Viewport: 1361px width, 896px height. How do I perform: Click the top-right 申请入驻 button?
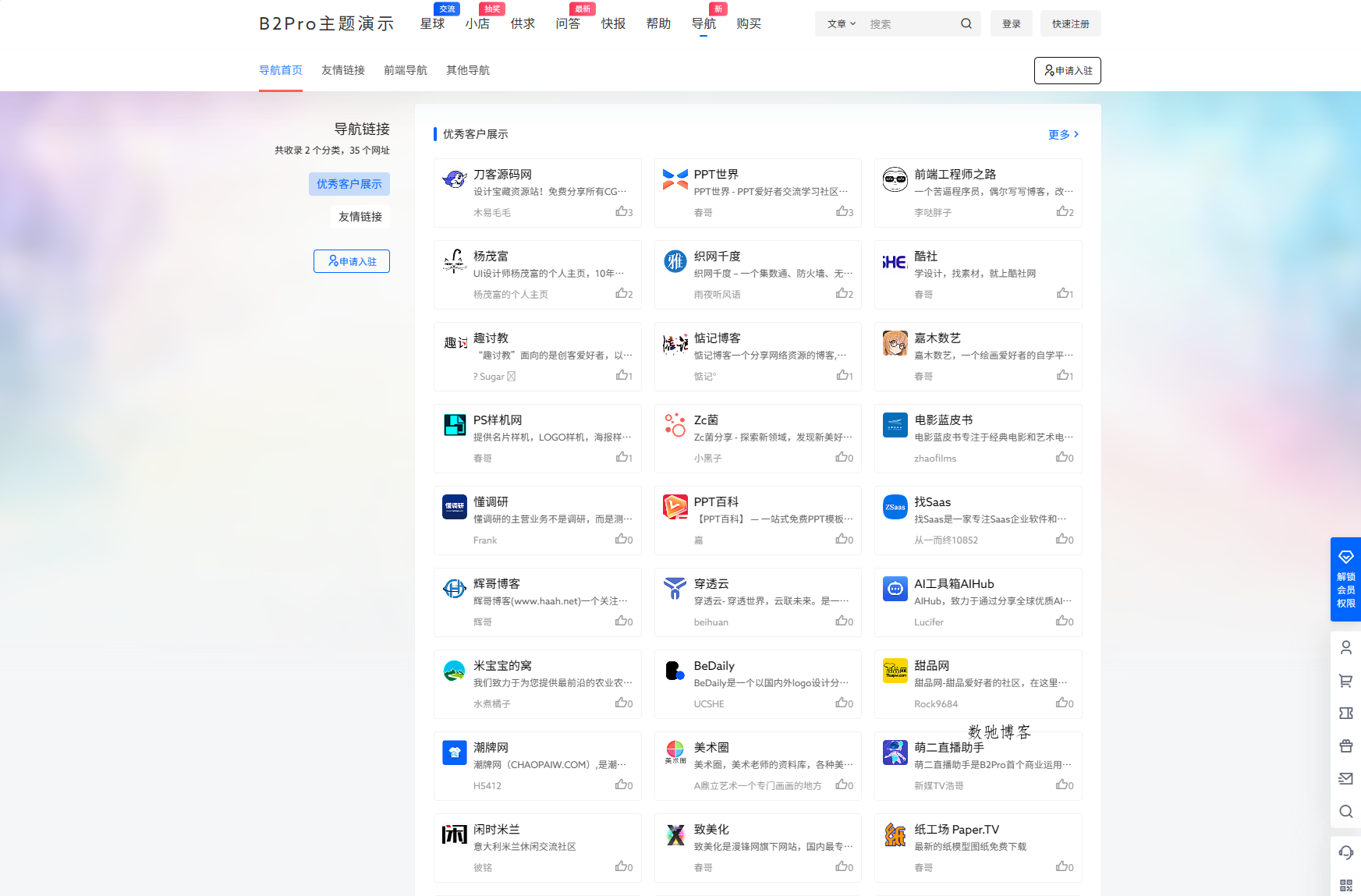pos(1068,70)
